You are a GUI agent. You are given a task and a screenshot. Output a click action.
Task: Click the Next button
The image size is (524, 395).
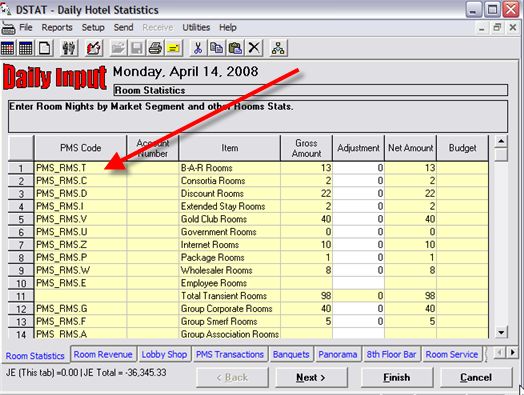point(311,378)
